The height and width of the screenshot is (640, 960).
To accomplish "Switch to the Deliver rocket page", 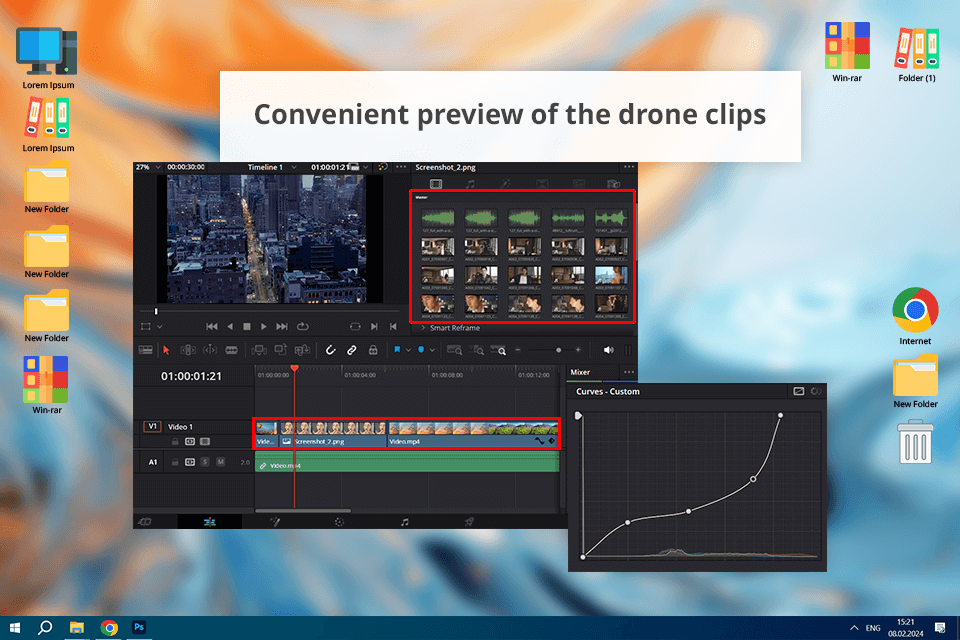I will click(469, 522).
